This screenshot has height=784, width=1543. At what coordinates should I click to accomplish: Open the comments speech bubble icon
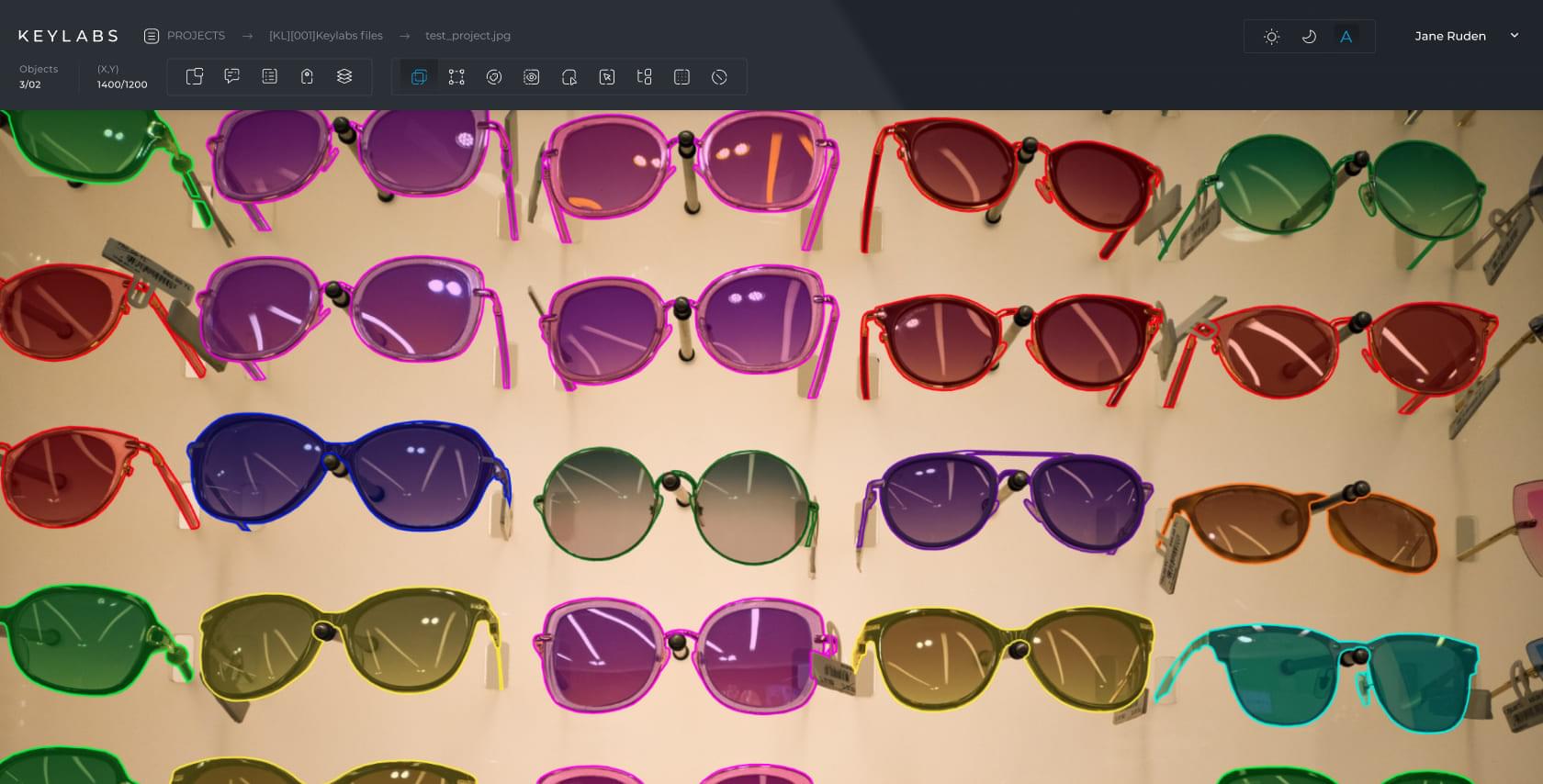(232, 77)
